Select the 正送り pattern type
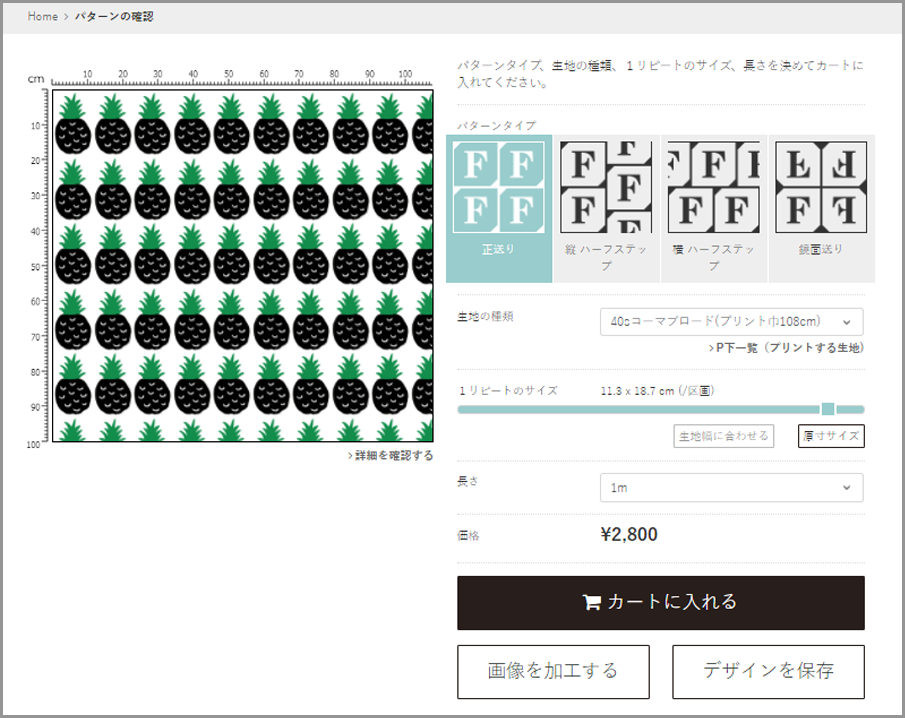 click(x=499, y=208)
